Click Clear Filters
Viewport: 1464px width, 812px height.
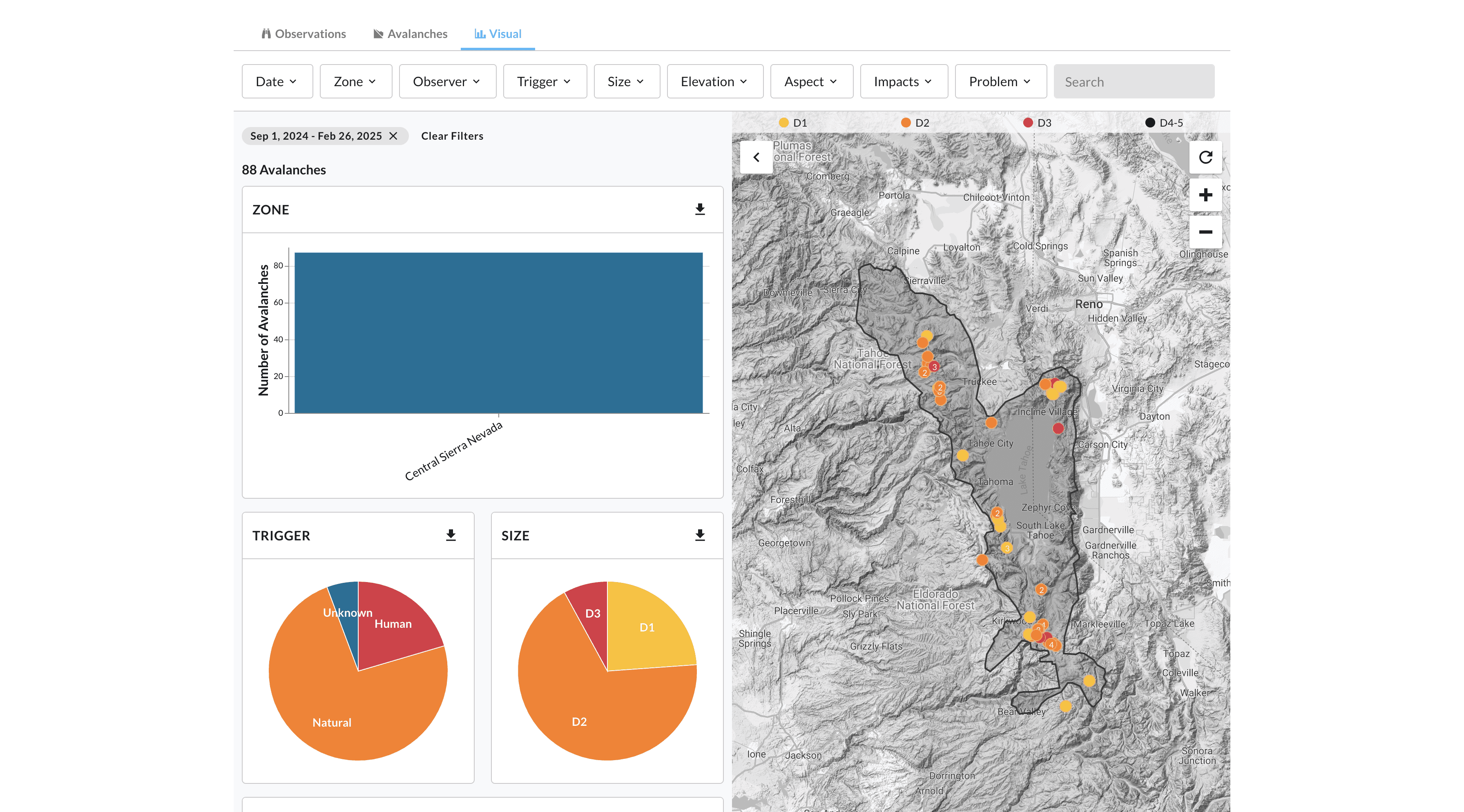(452, 136)
